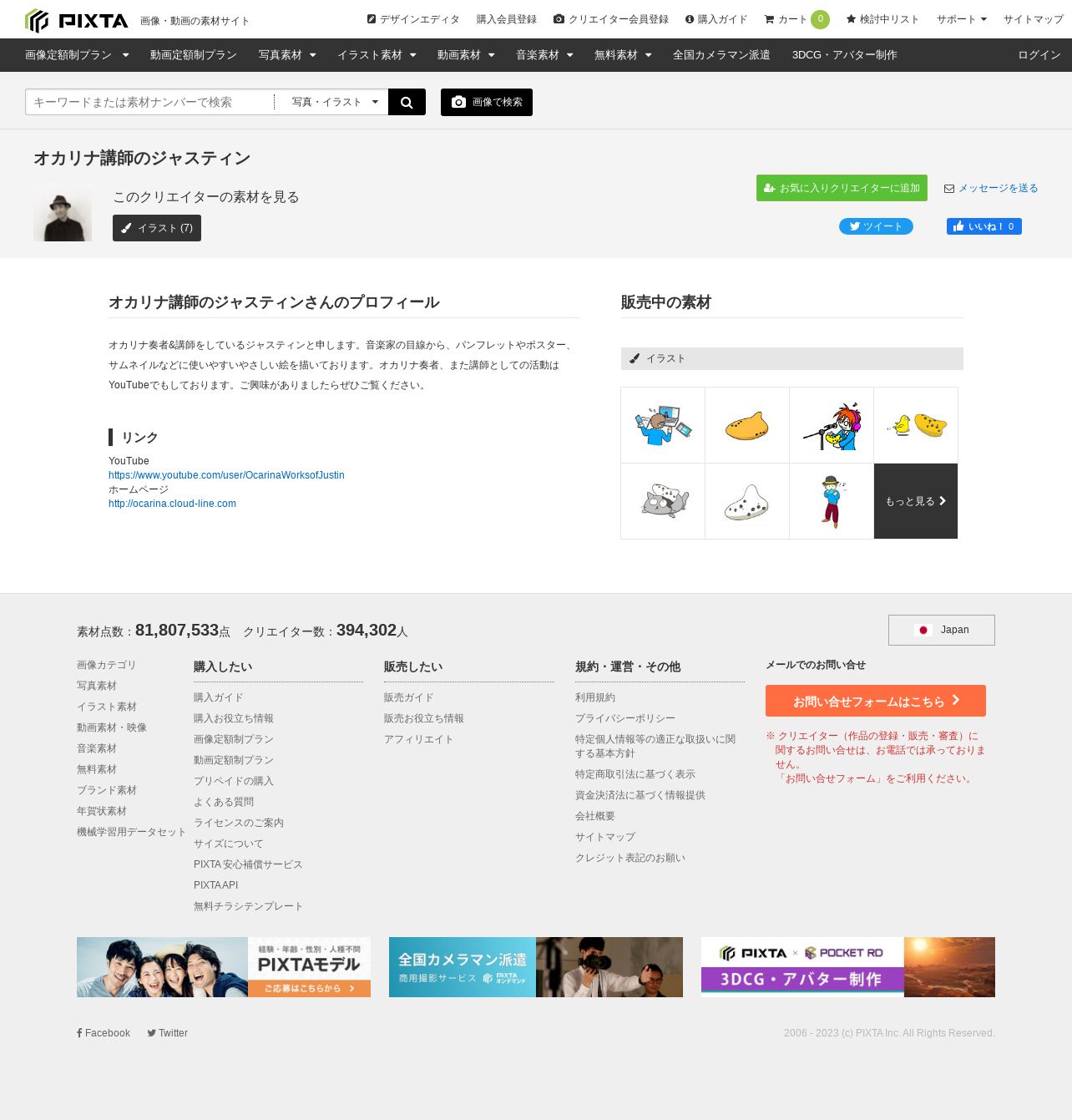Open footer プライバシーポリシー link
Image resolution: width=1072 pixels, height=1120 pixels.
click(625, 718)
